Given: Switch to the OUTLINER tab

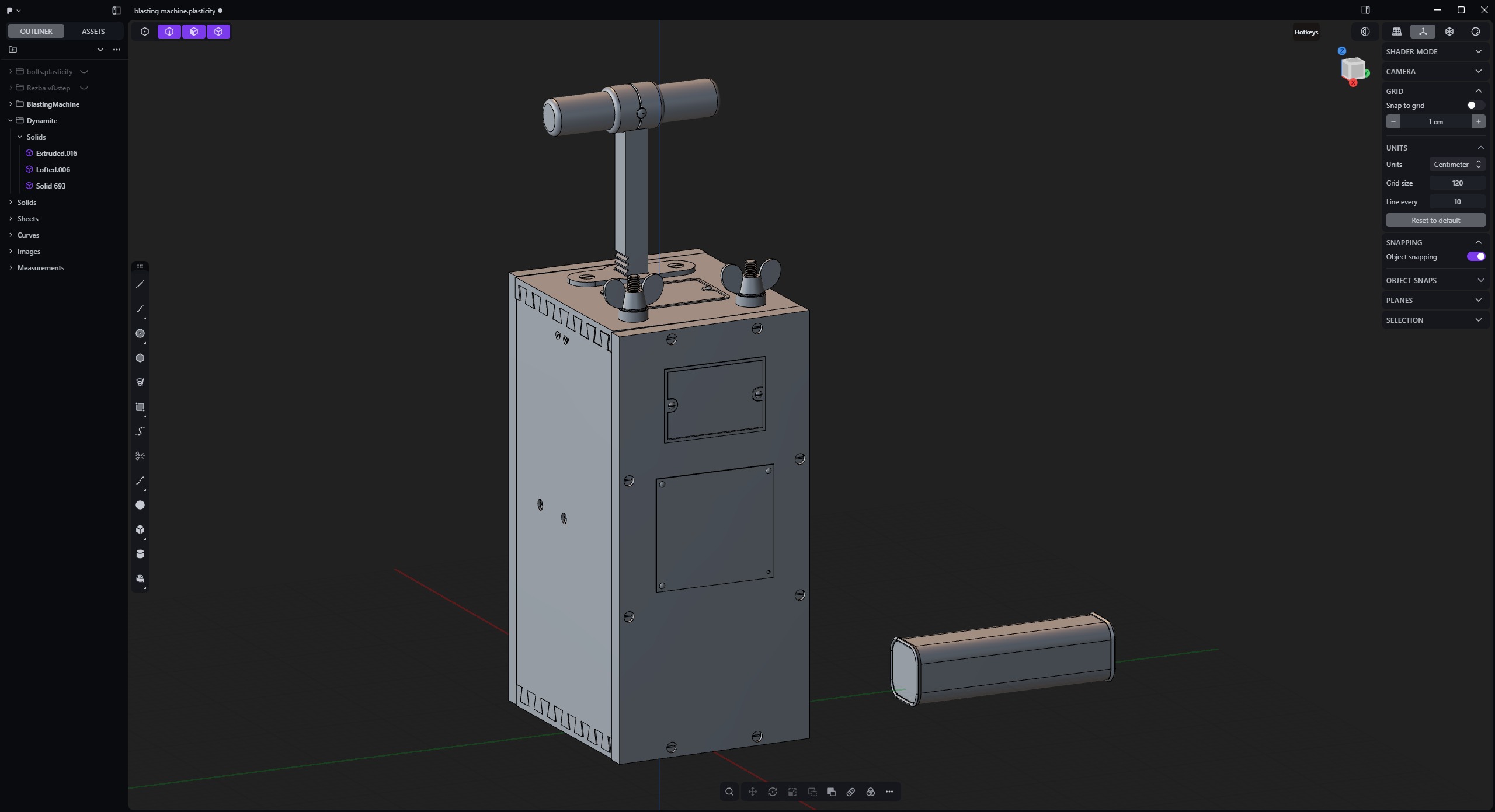Looking at the screenshot, I should pyautogui.click(x=36, y=31).
